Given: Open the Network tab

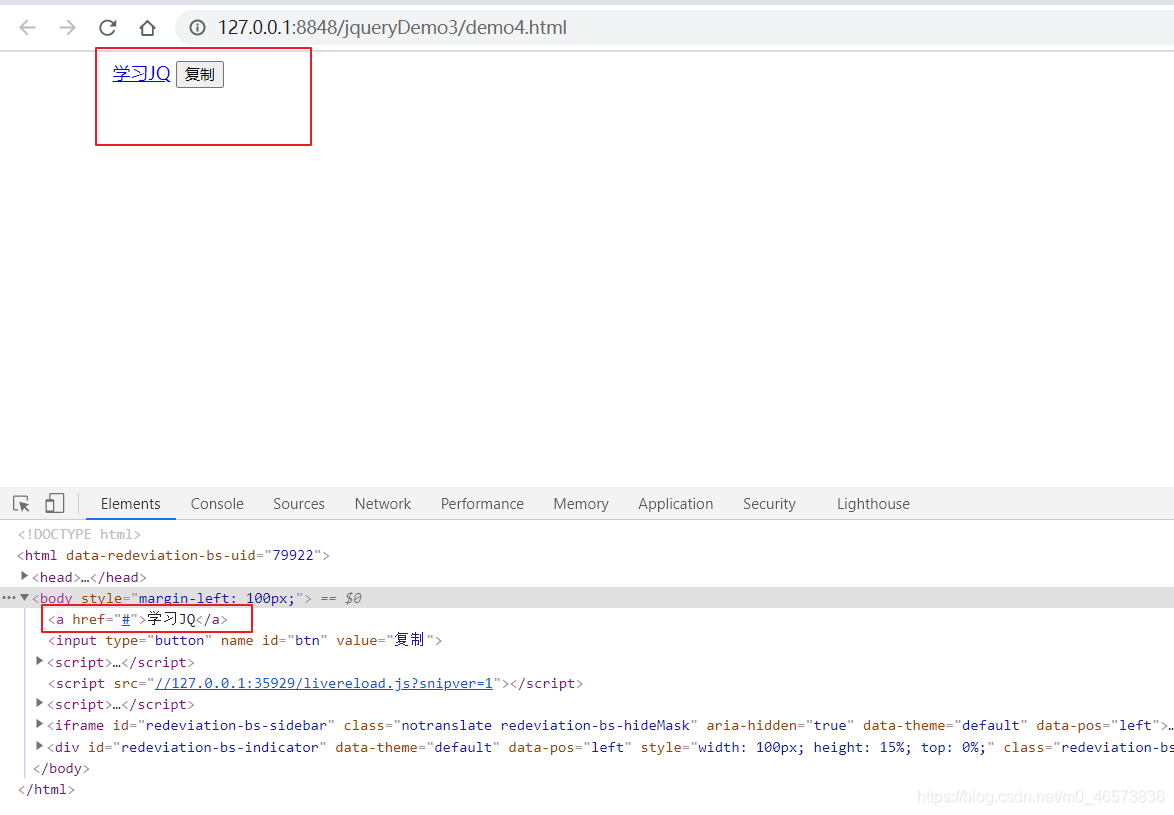Looking at the screenshot, I should click(383, 504).
